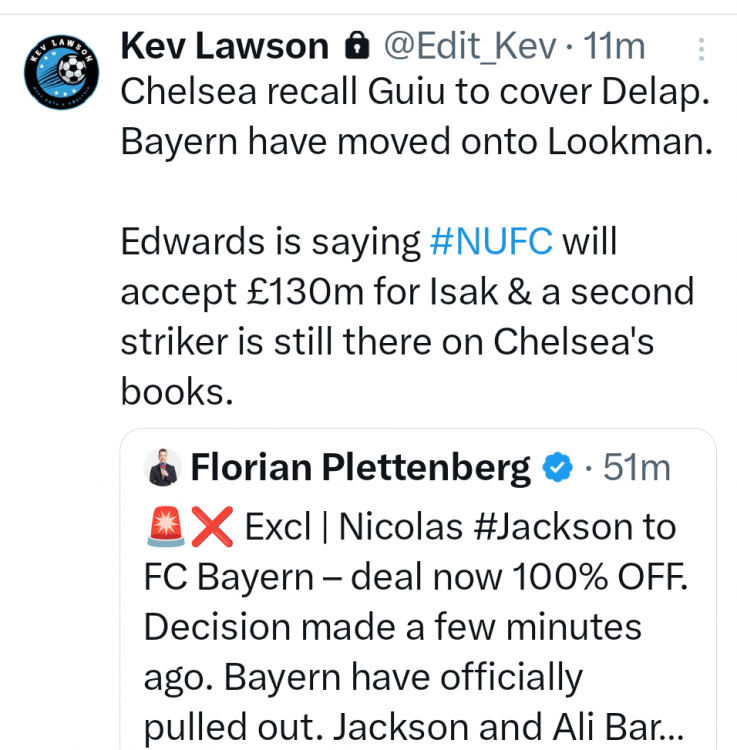Click Kev Lawson's soccer ball profile avatar

pyautogui.click(x=60, y=71)
